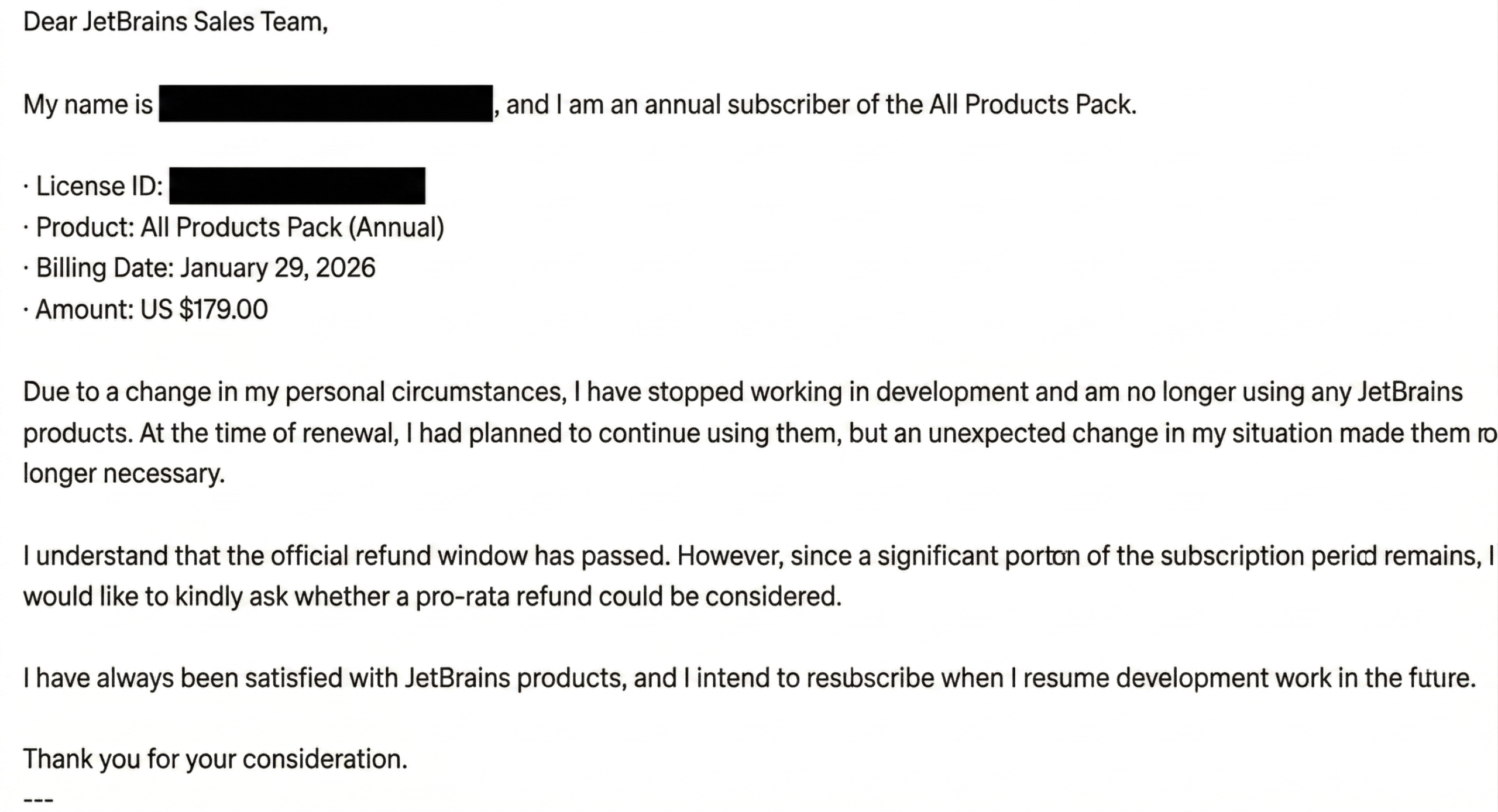Viewport: 1498px width, 812px height.
Task: Click the "Thank you for your consideration." line
Action: pos(215,759)
